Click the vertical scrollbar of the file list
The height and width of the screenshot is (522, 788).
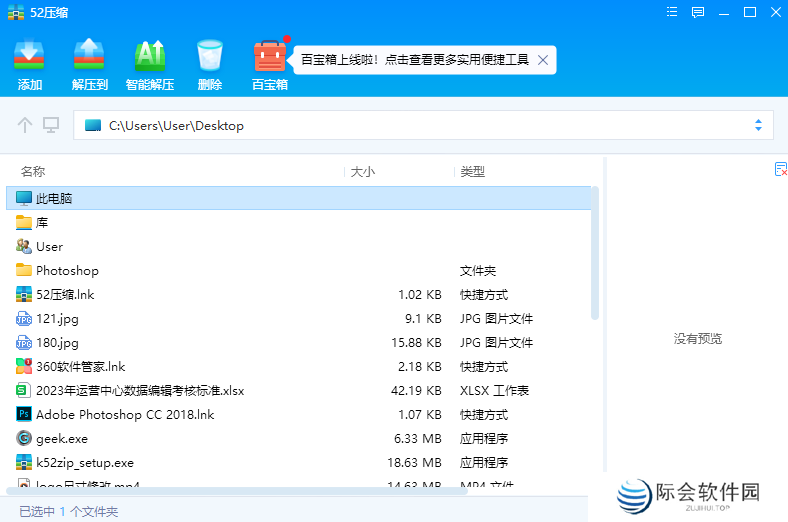(x=595, y=250)
